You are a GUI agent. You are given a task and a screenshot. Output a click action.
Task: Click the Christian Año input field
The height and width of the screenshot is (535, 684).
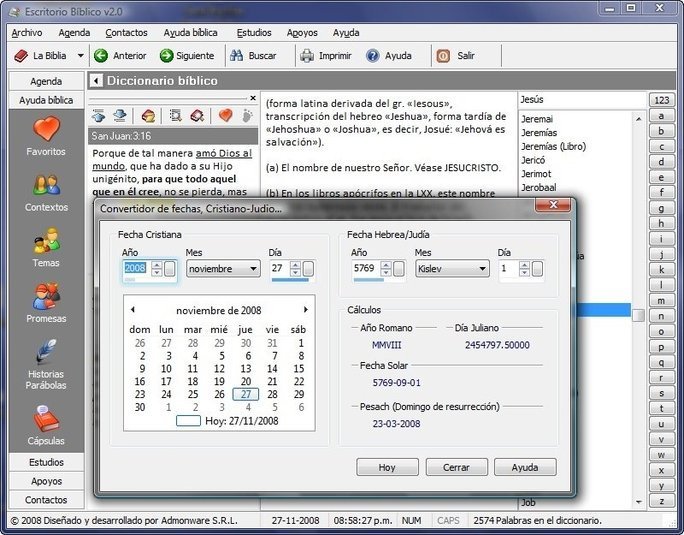[135, 269]
